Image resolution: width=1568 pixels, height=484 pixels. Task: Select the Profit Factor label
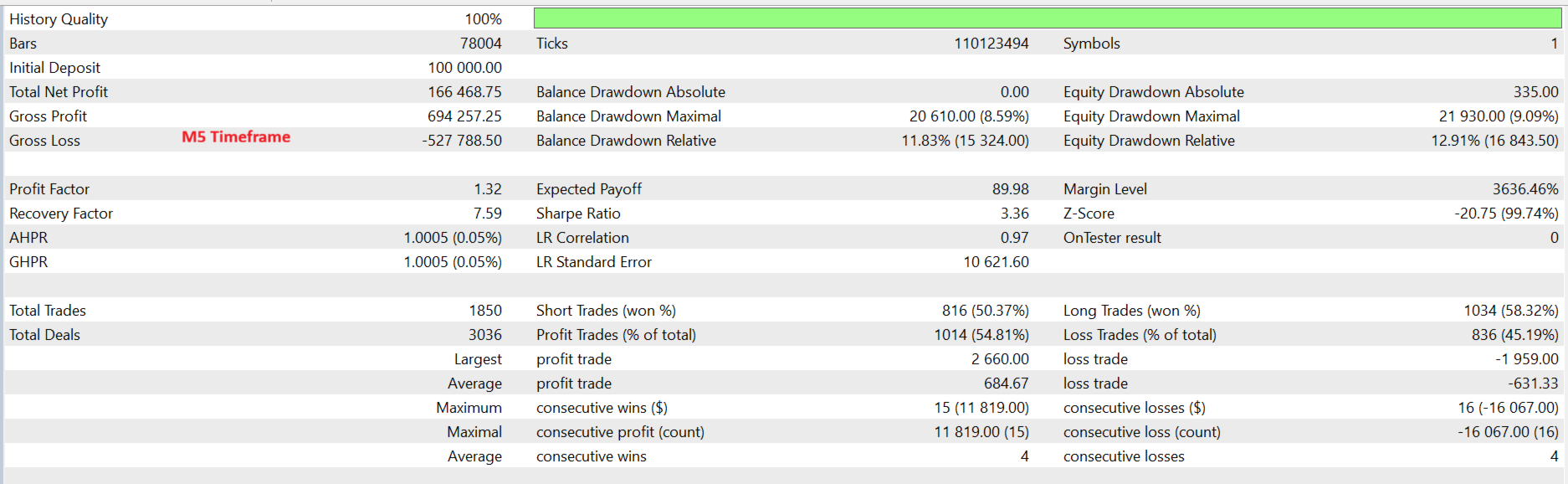(x=49, y=189)
